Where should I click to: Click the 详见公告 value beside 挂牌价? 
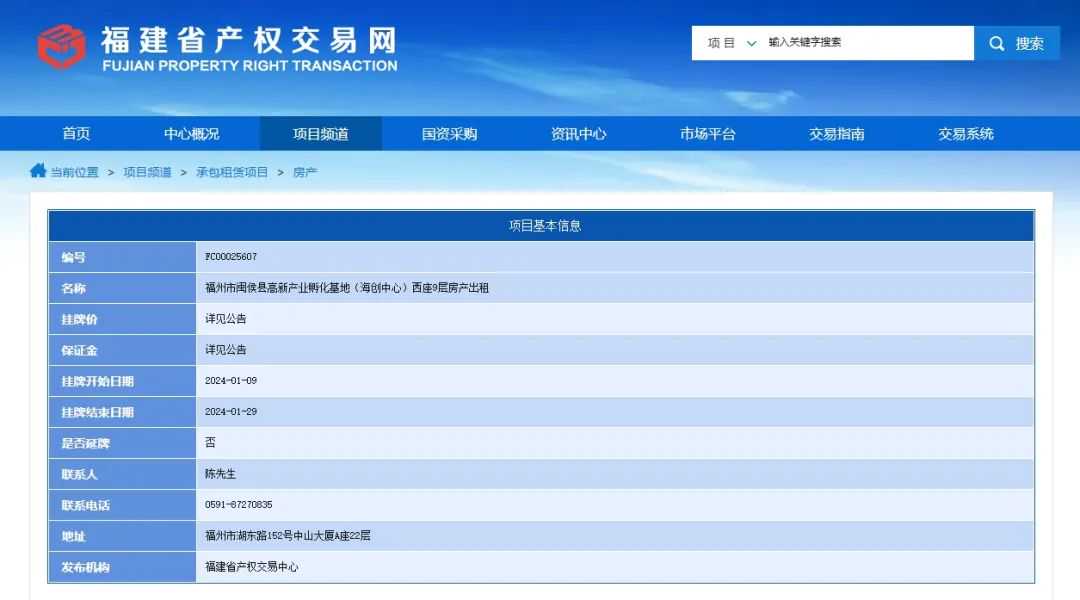pos(226,319)
